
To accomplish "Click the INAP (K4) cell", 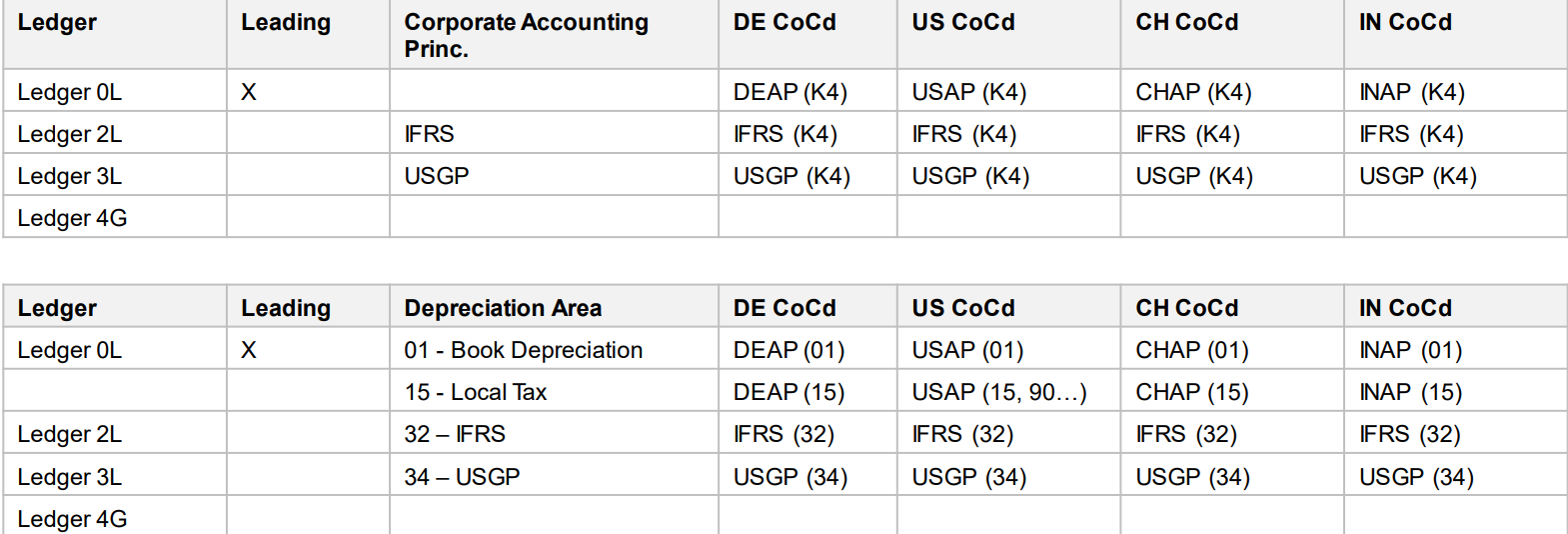I will tap(1411, 92).
